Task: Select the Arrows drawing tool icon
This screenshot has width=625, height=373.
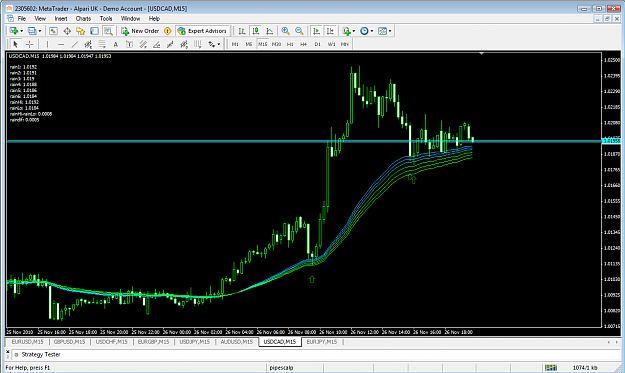Action: click(x=211, y=44)
